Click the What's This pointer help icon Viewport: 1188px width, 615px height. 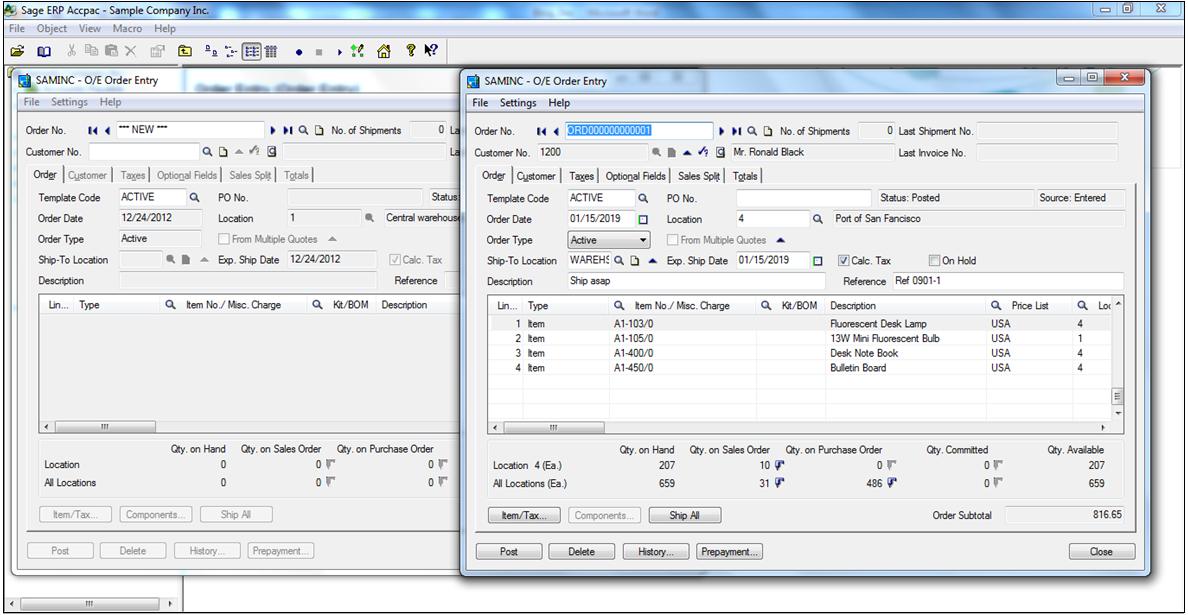click(431, 51)
